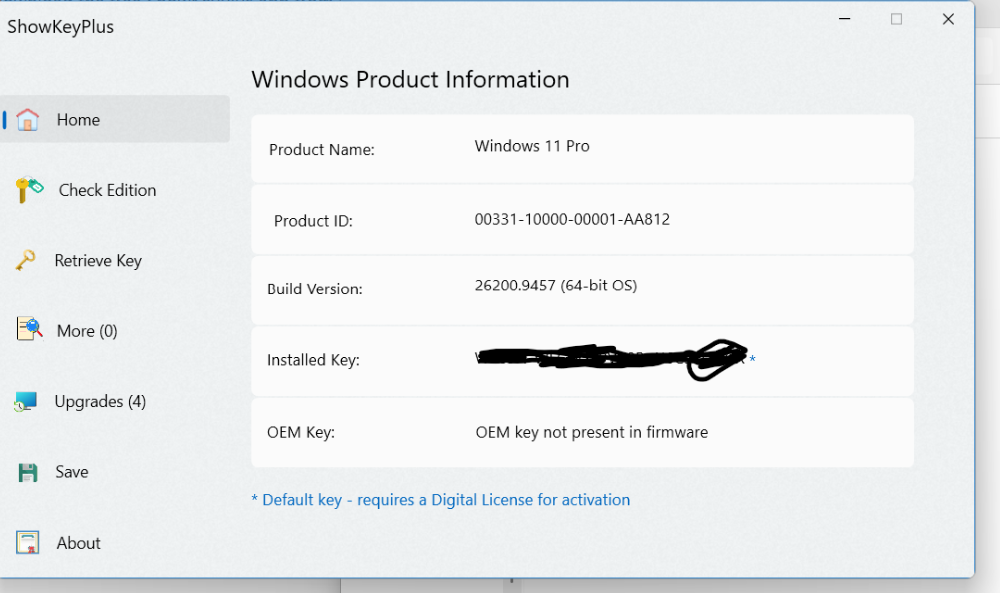The height and width of the screenshot is (593, 1000).
Task: Click the About certificate icon
Action: click(x=27, y=543)
